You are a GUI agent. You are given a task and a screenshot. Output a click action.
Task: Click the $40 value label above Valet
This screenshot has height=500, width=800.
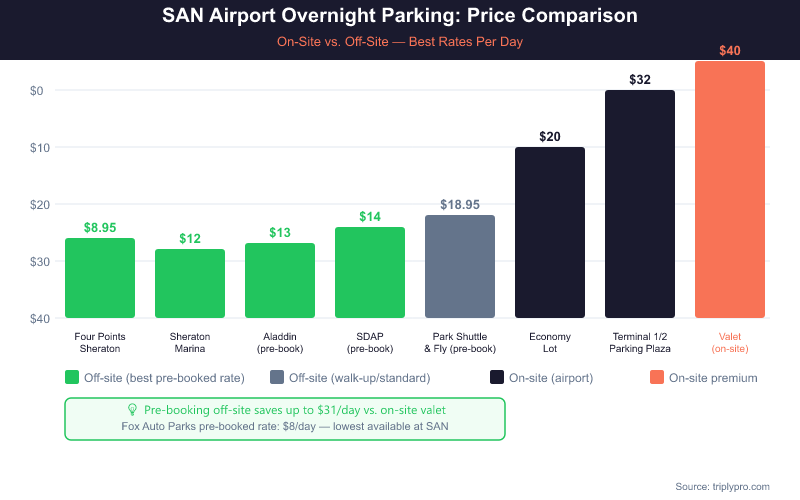pyautogui.click(x=730, y=50)
